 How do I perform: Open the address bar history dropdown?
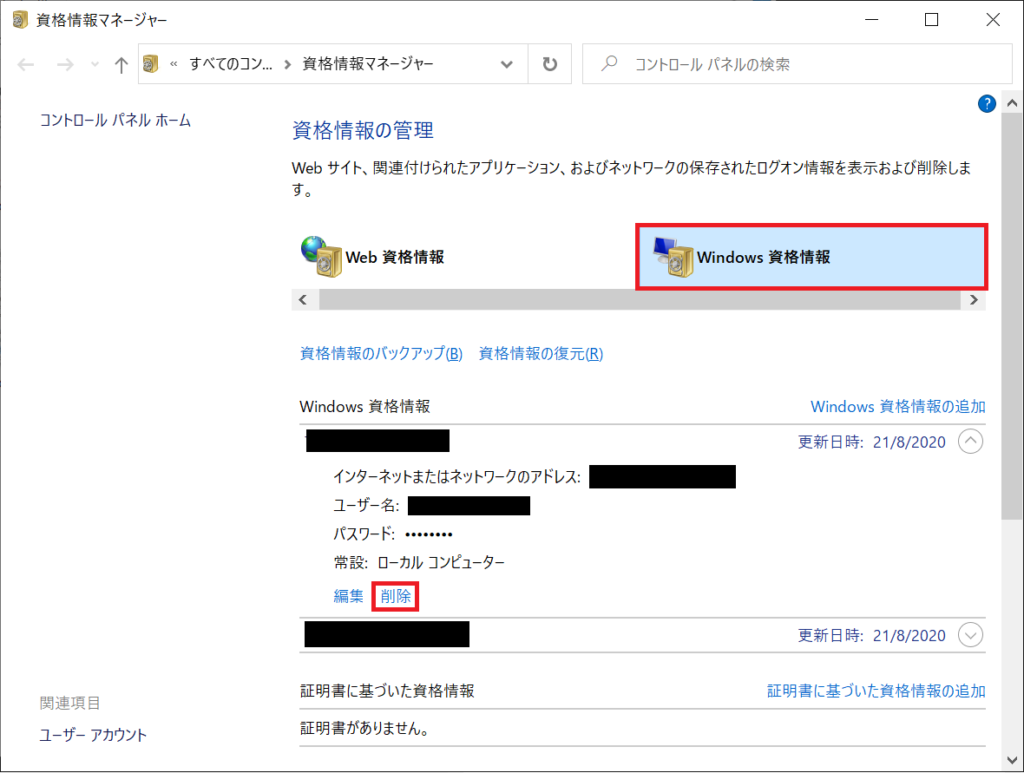click(506, 64)
